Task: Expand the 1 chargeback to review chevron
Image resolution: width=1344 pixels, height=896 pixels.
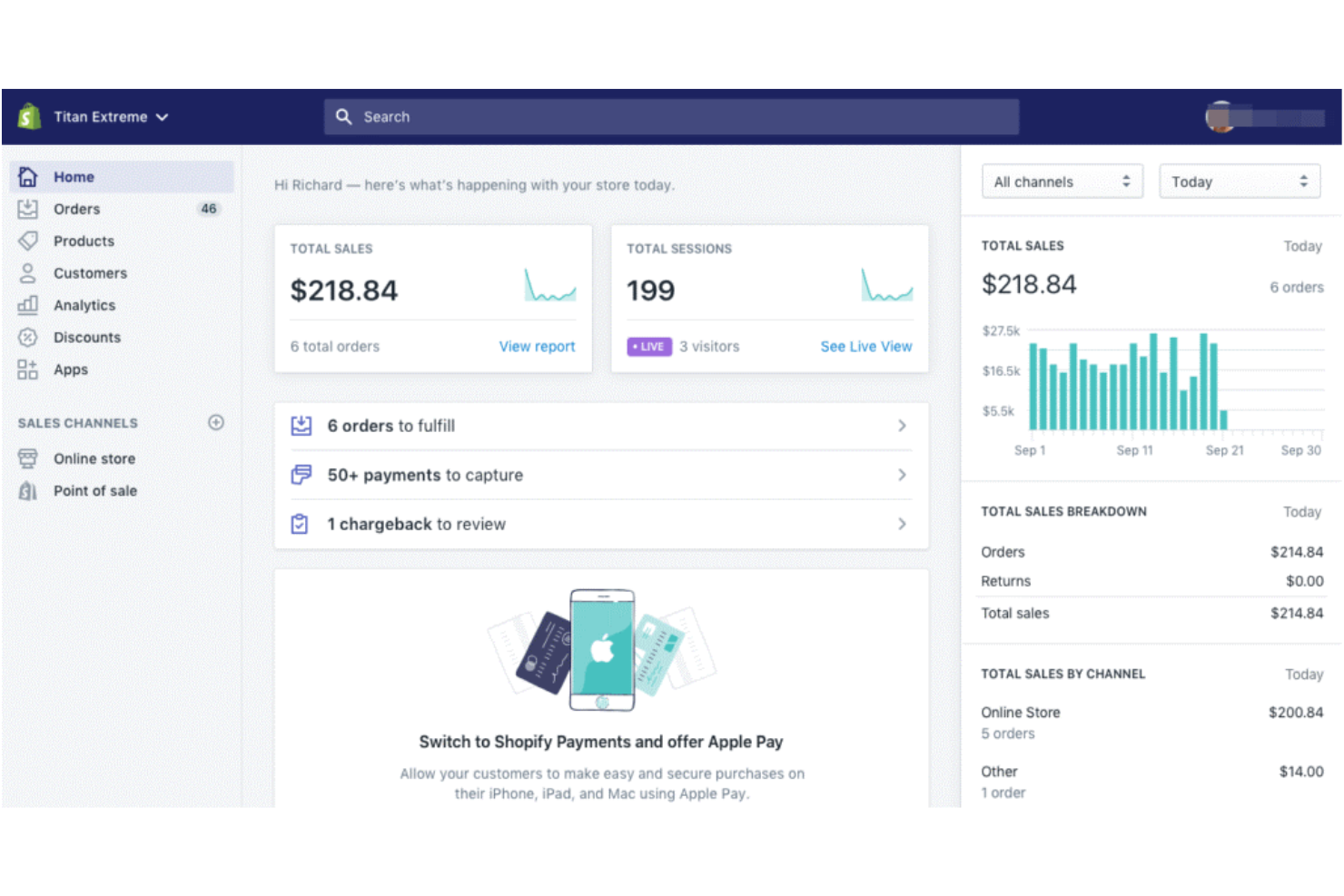Action: [902, 524]
